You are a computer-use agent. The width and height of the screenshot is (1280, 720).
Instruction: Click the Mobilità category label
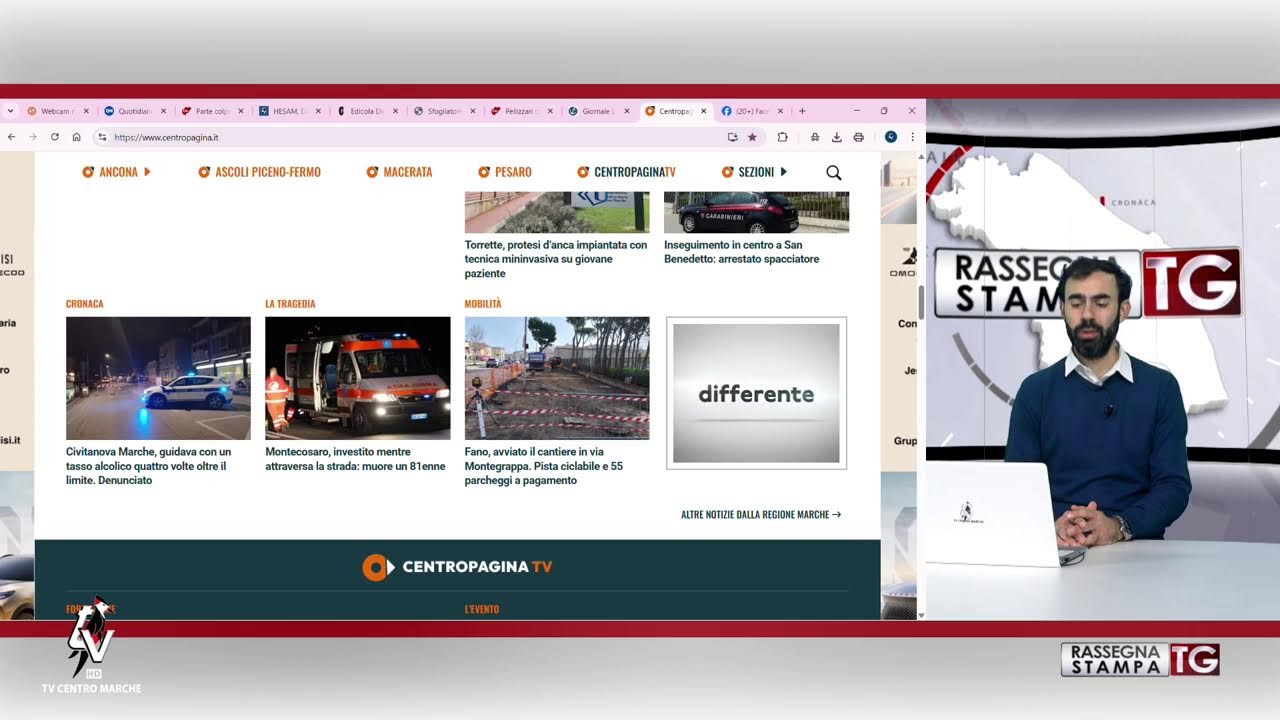[x=483, y=304]
